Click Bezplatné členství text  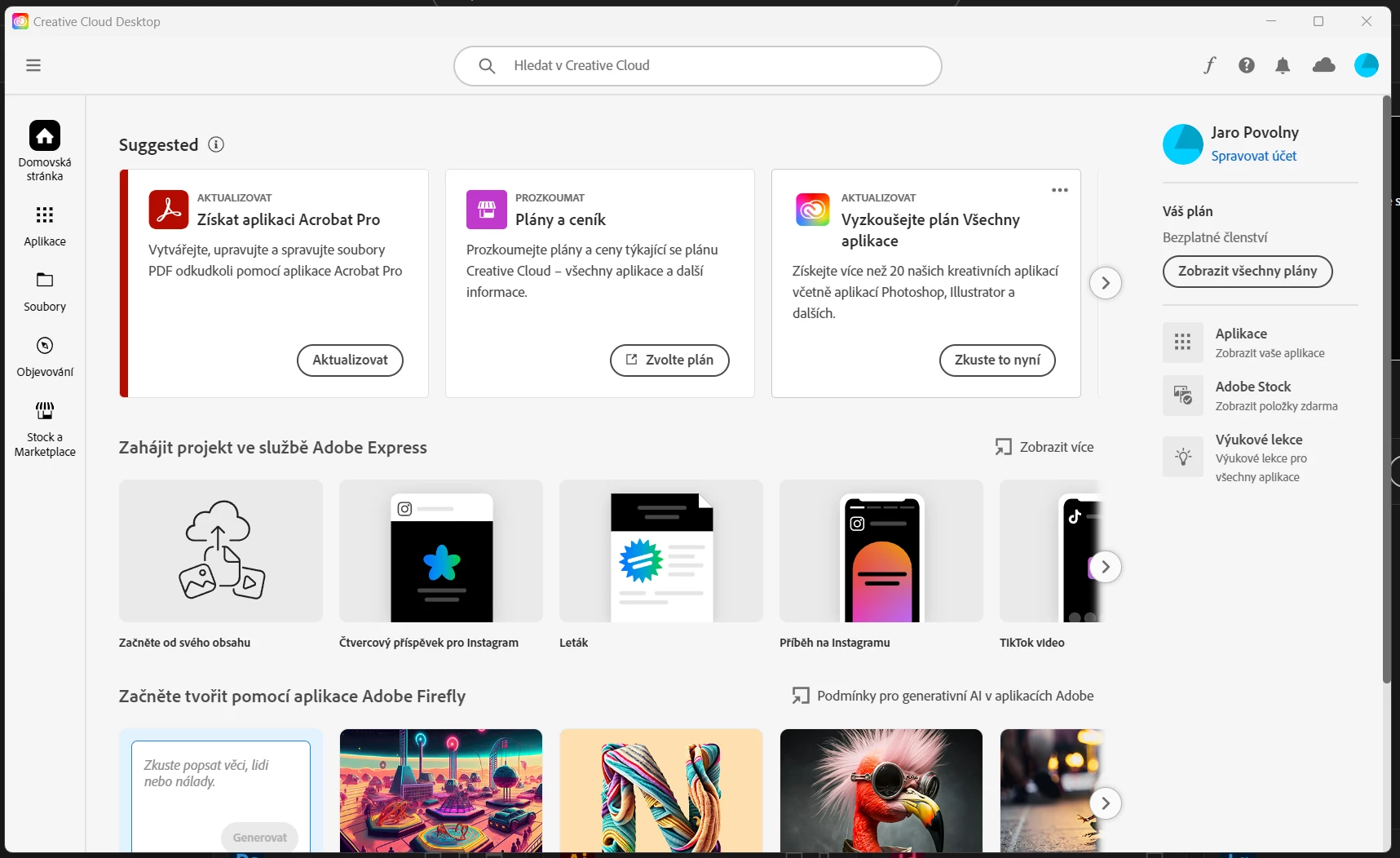tap(1215, 237)
